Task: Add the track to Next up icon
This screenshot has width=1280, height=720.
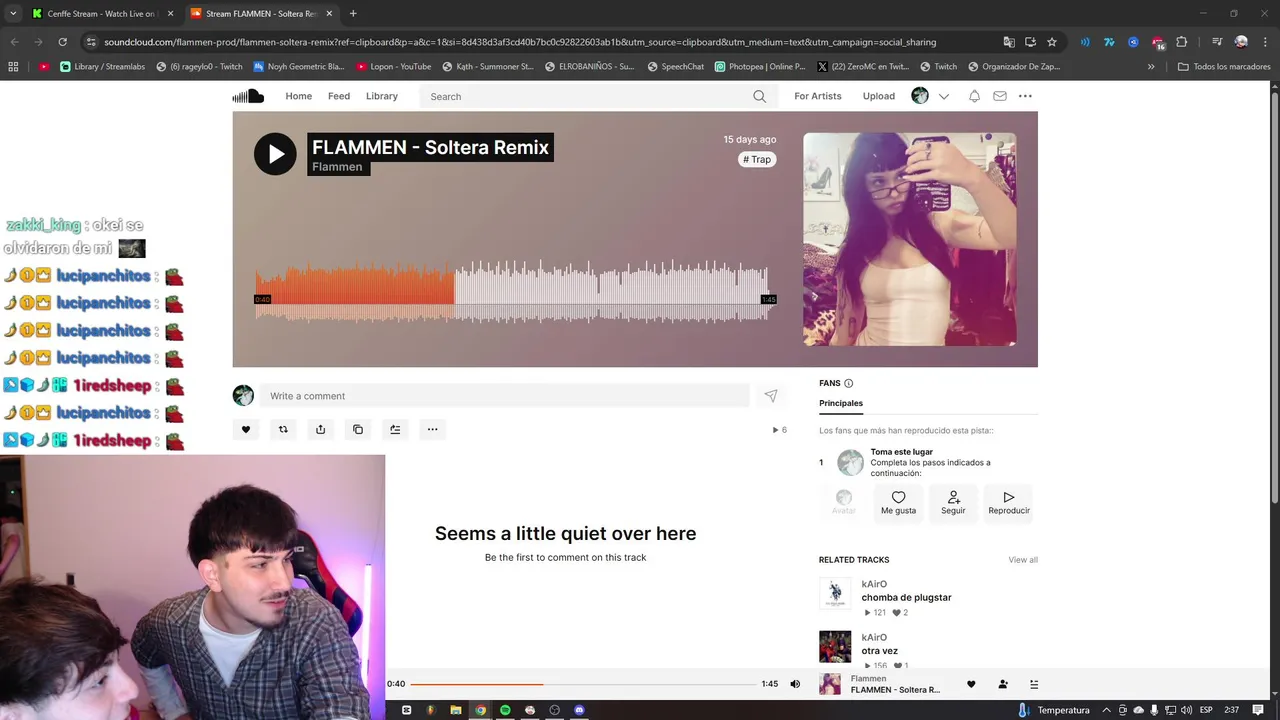Action: [x=395, y=429]
